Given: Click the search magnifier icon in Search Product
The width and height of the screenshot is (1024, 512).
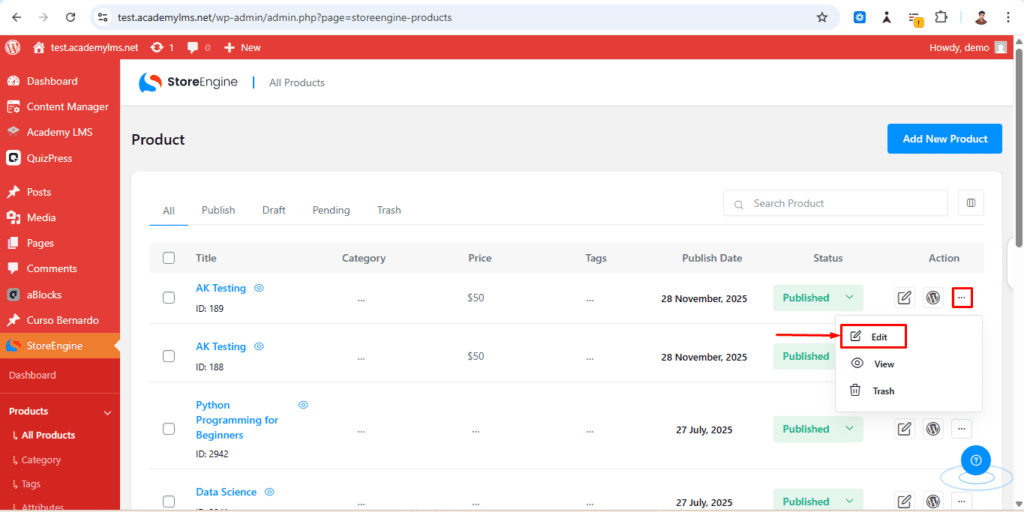Looking at the screenshot, I should pos(739,204).
